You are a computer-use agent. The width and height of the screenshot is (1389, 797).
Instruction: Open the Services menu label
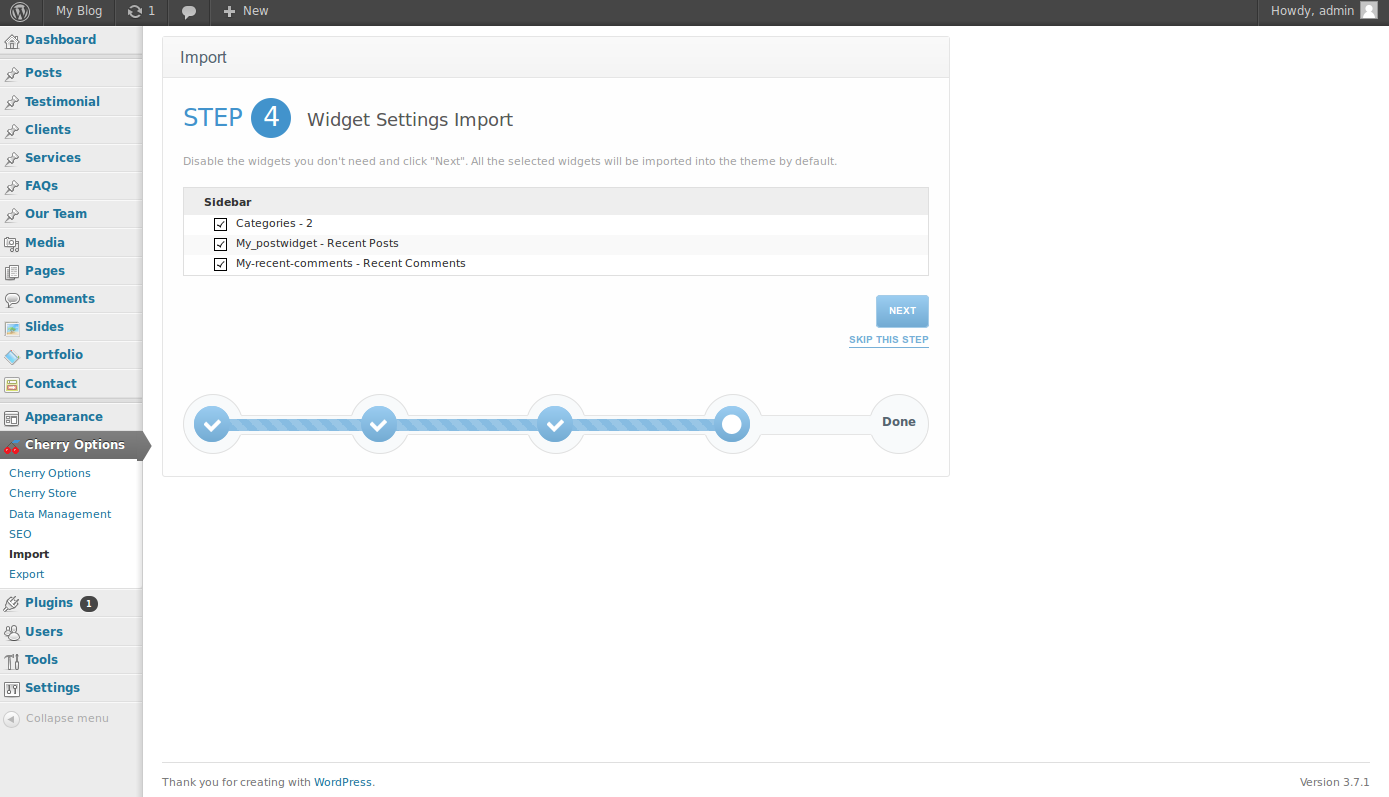tap(53, 157)
